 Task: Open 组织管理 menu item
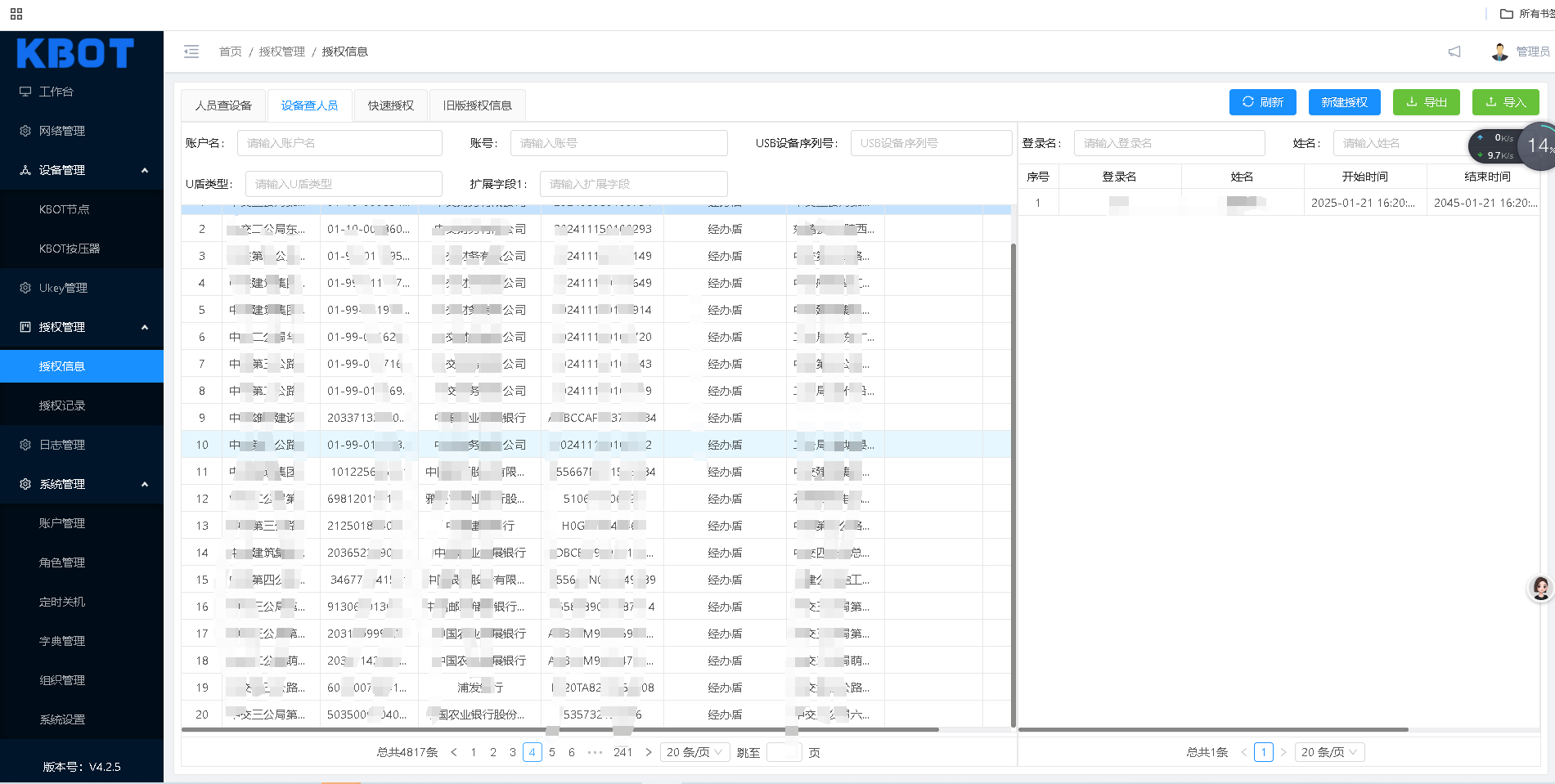[82, 680]
